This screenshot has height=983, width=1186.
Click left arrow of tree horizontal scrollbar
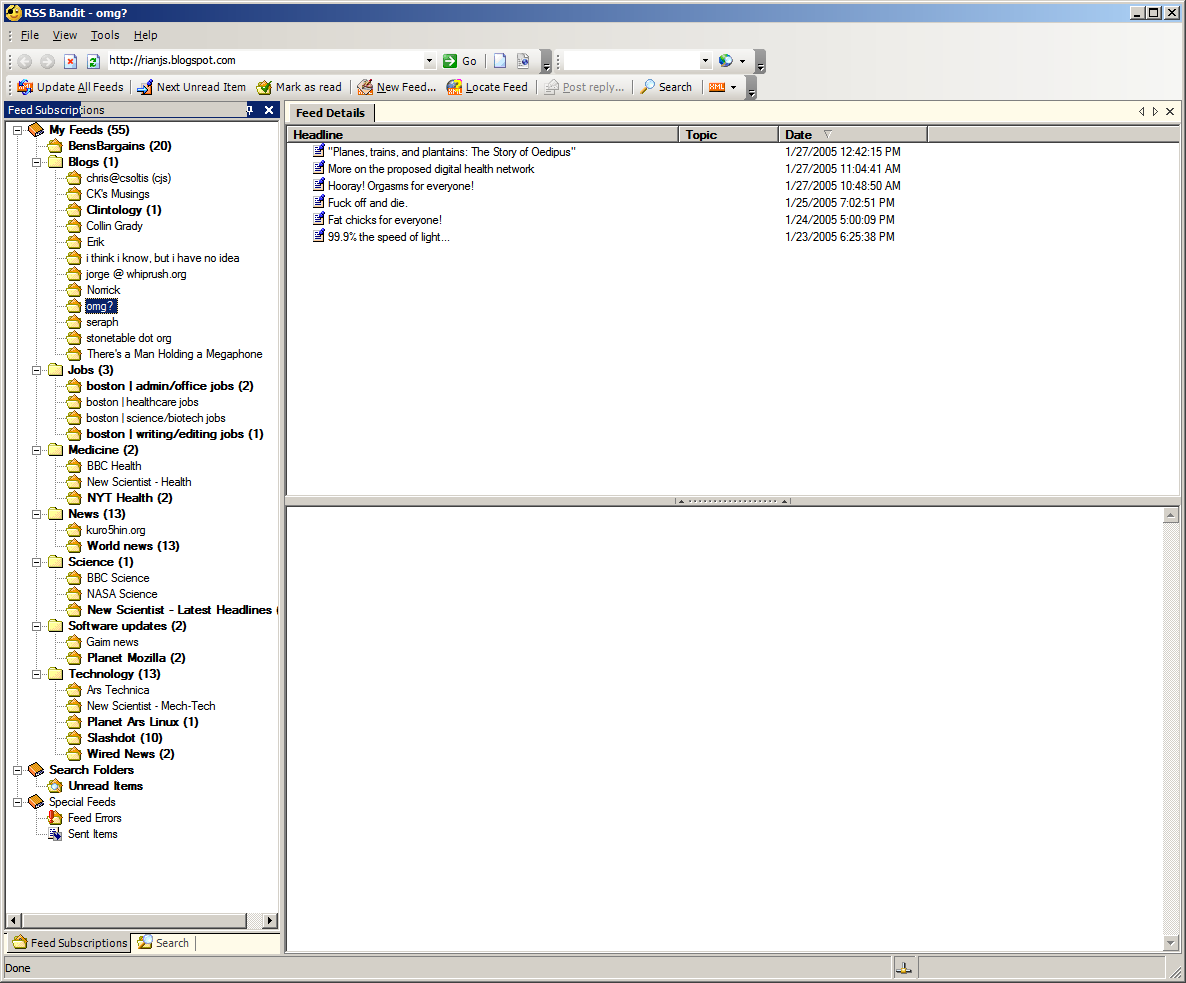(14, 920)
